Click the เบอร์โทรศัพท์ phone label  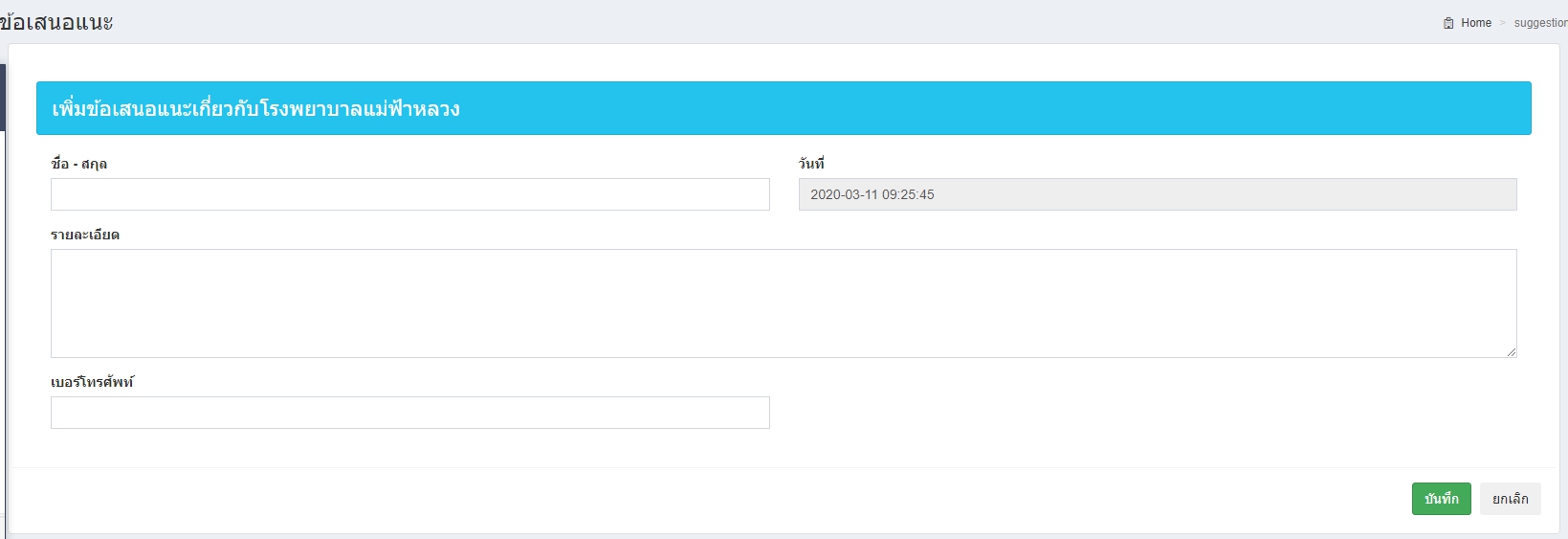pyautogui.click(x=92, y=382)
